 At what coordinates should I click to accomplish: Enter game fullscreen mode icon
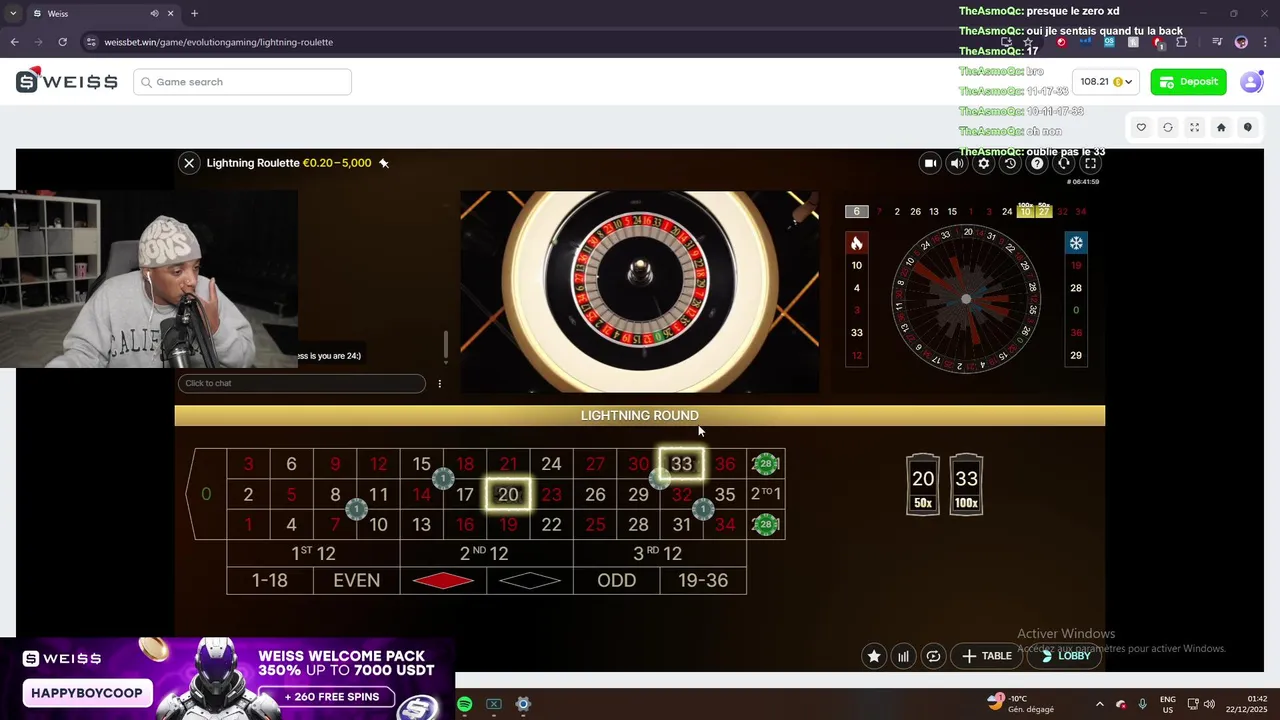click(1091, 163)
